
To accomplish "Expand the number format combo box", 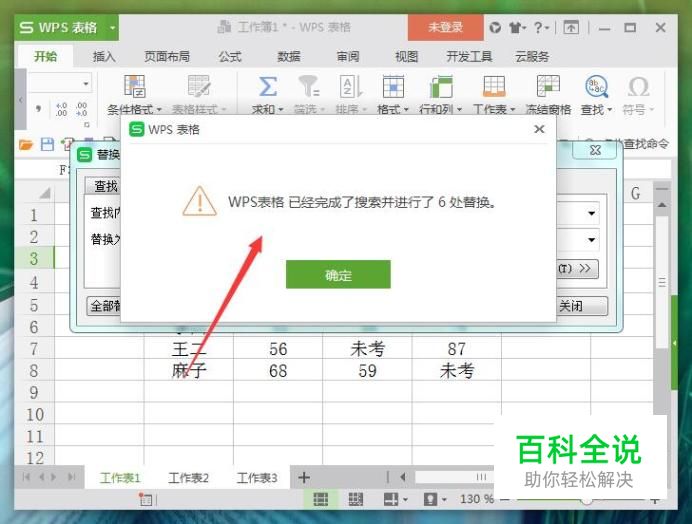I will 86,83.
